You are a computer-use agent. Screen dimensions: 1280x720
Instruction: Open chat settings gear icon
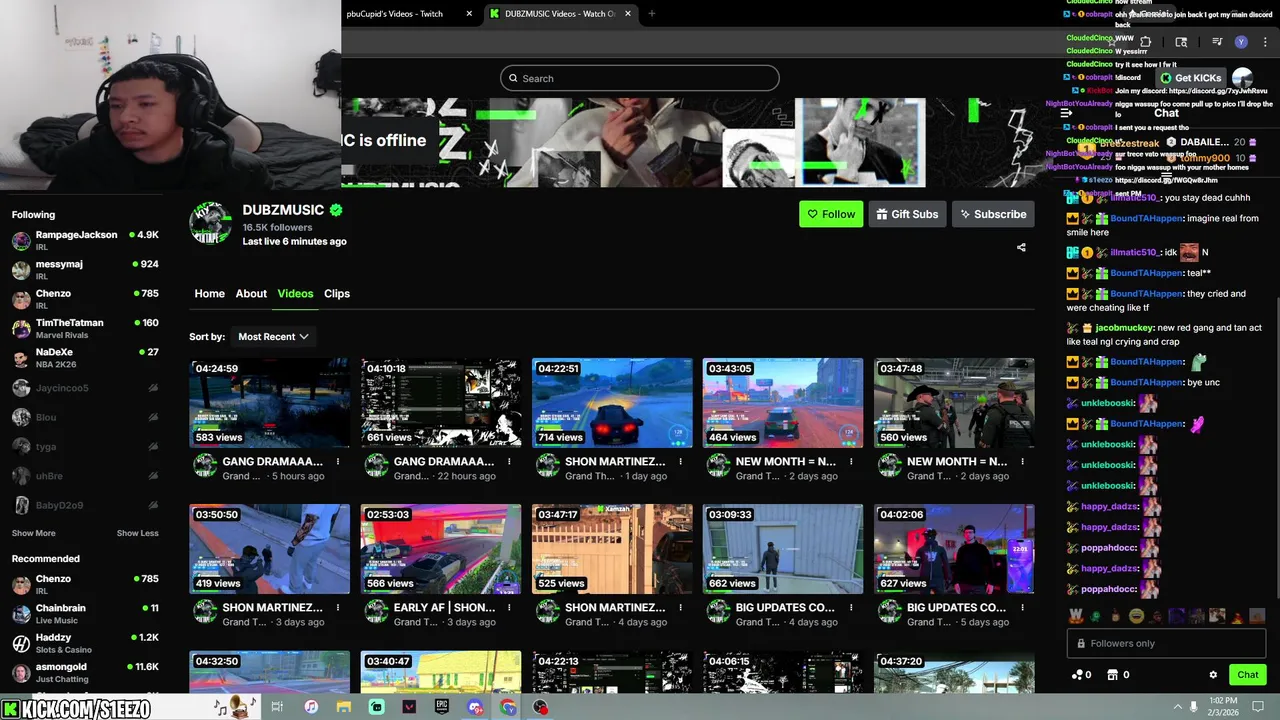[x=1213, y=675]
